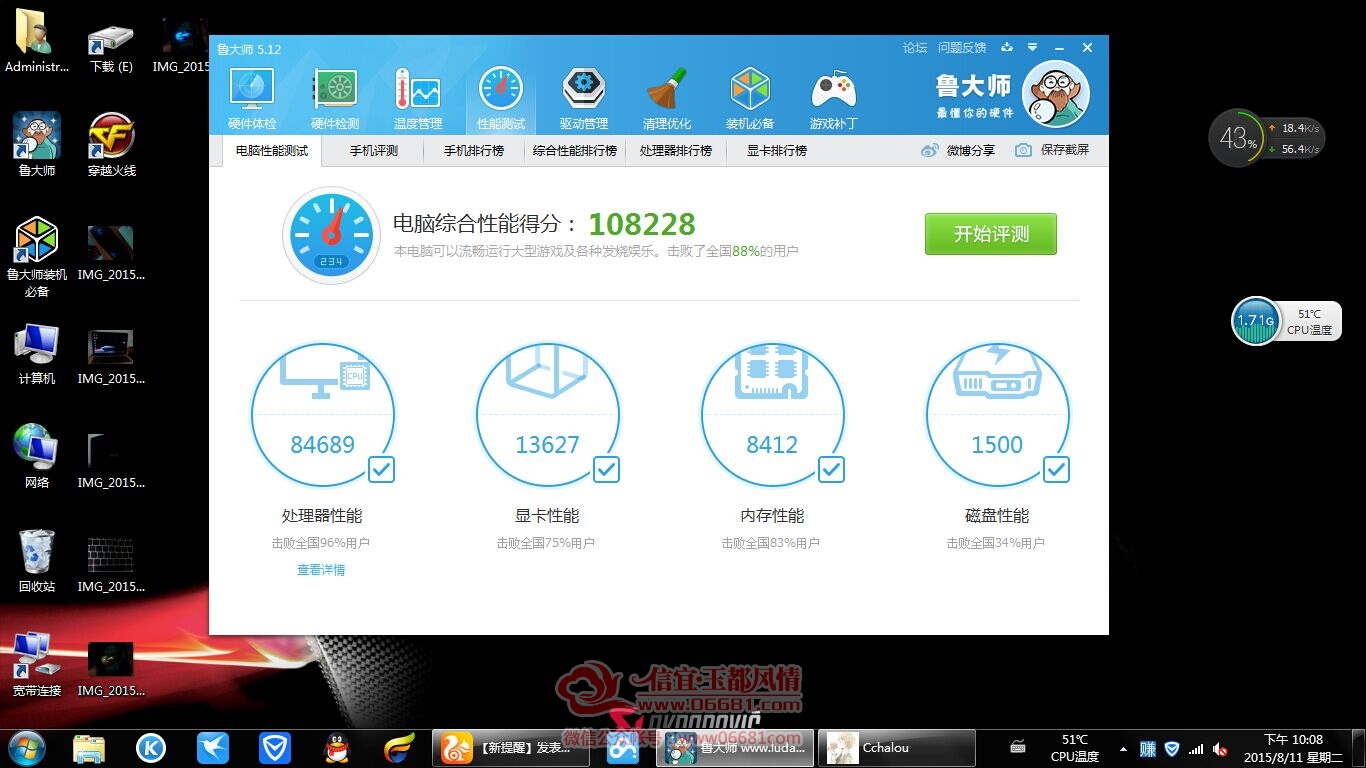The image size is (1366, 768).
Task: Open the 驱动管理 driver management module
Action: point(584,99)
